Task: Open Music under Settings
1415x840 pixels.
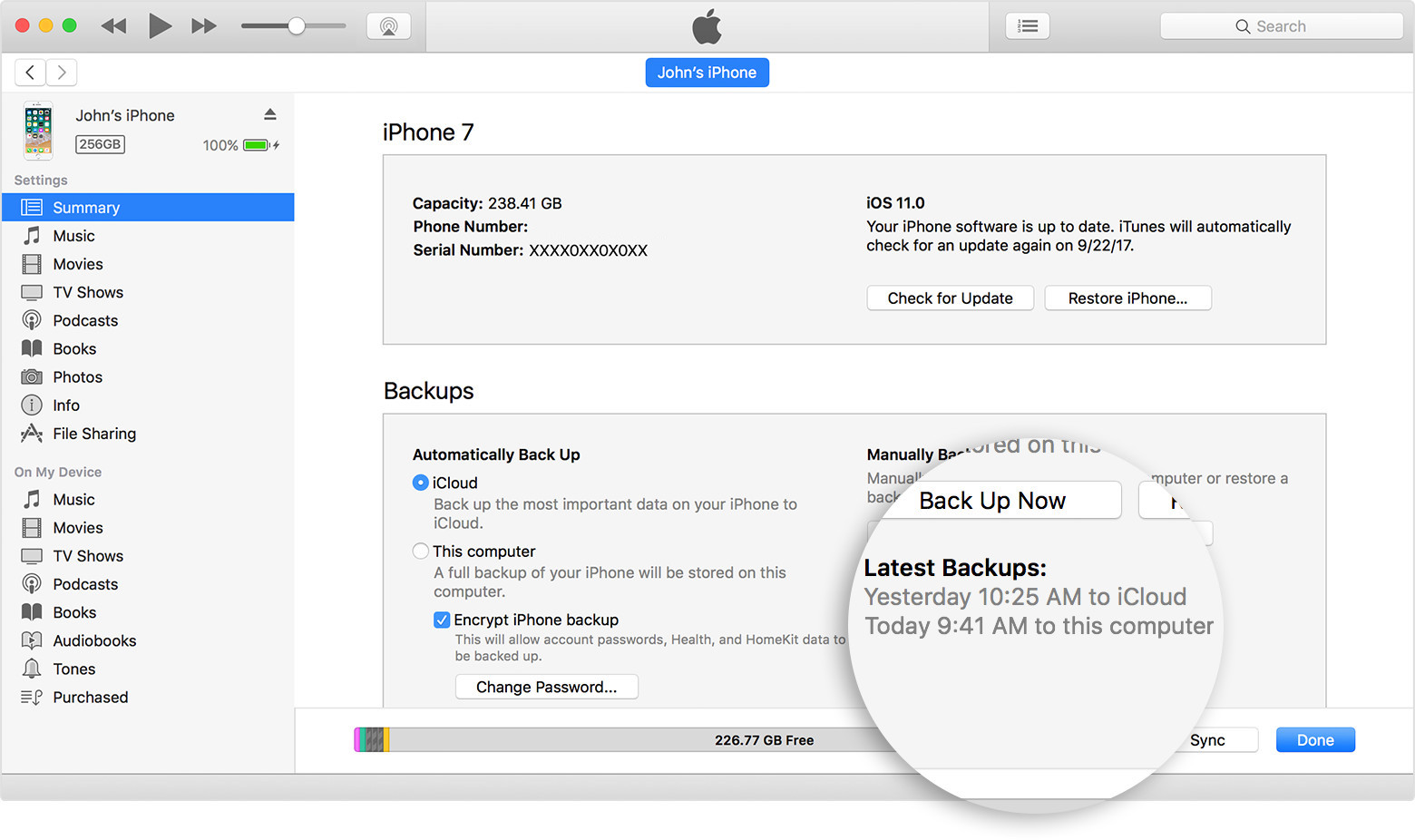Action: [148, 236]
